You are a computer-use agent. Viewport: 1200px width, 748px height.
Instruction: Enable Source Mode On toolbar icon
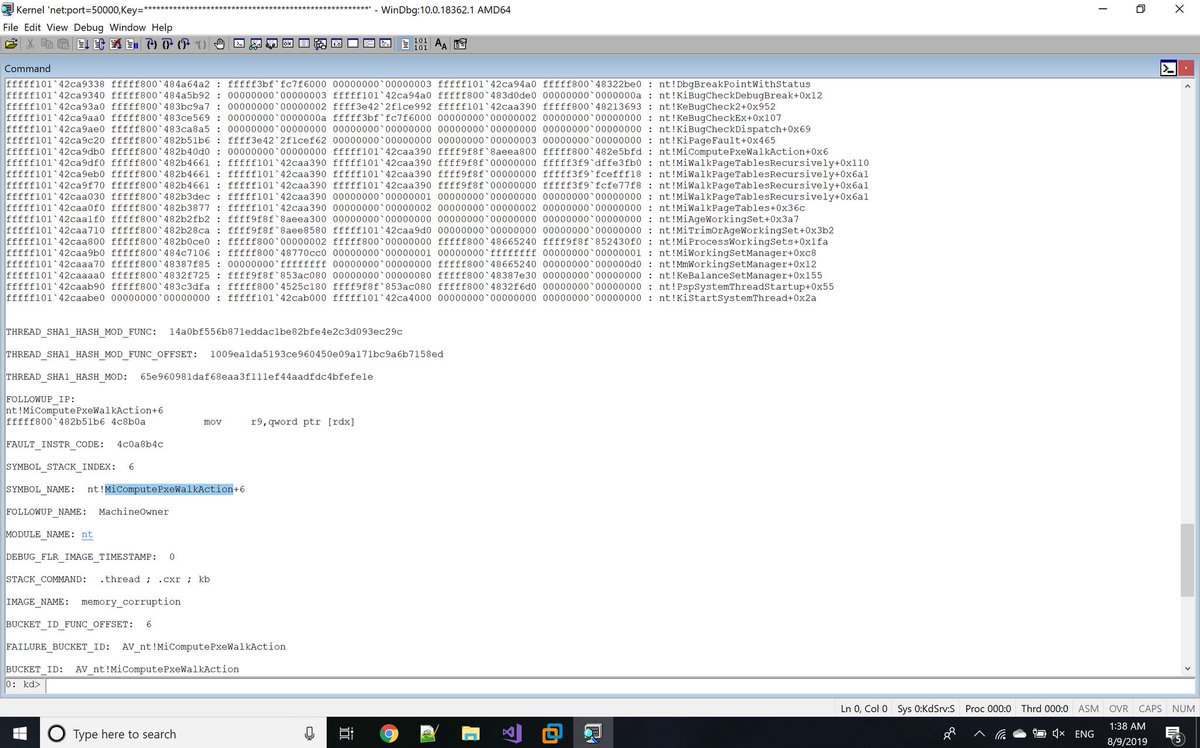(405, 44)
